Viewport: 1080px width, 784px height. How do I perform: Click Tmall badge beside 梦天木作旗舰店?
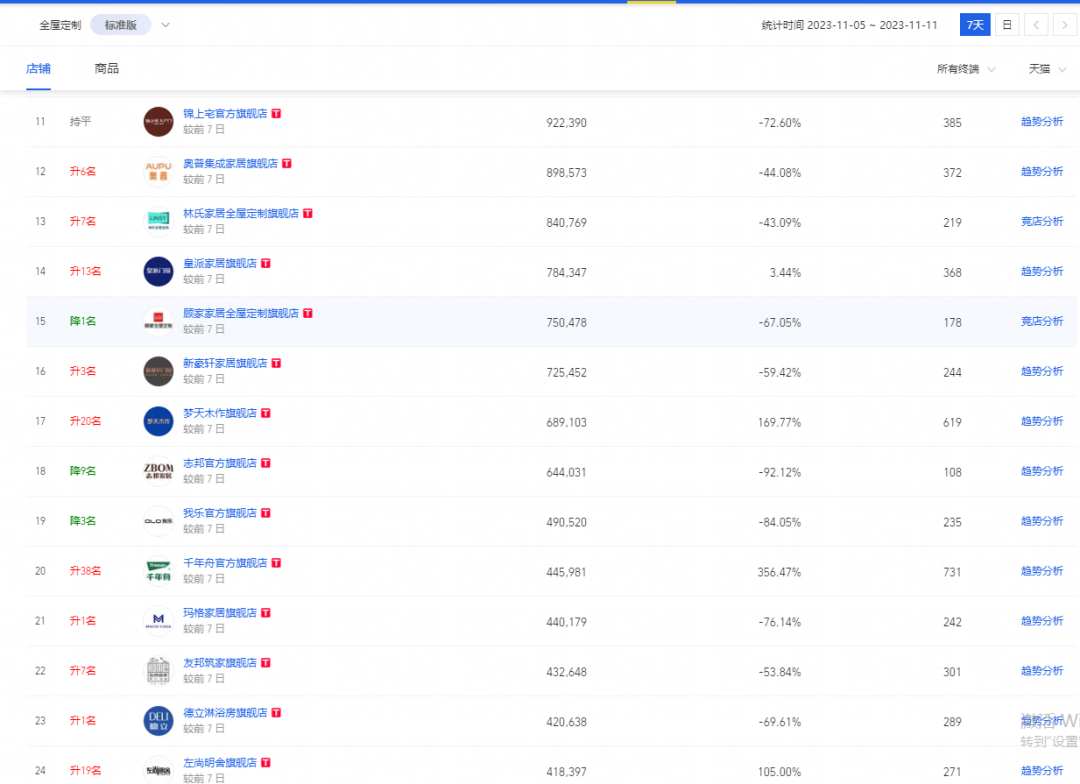(266, 413)
